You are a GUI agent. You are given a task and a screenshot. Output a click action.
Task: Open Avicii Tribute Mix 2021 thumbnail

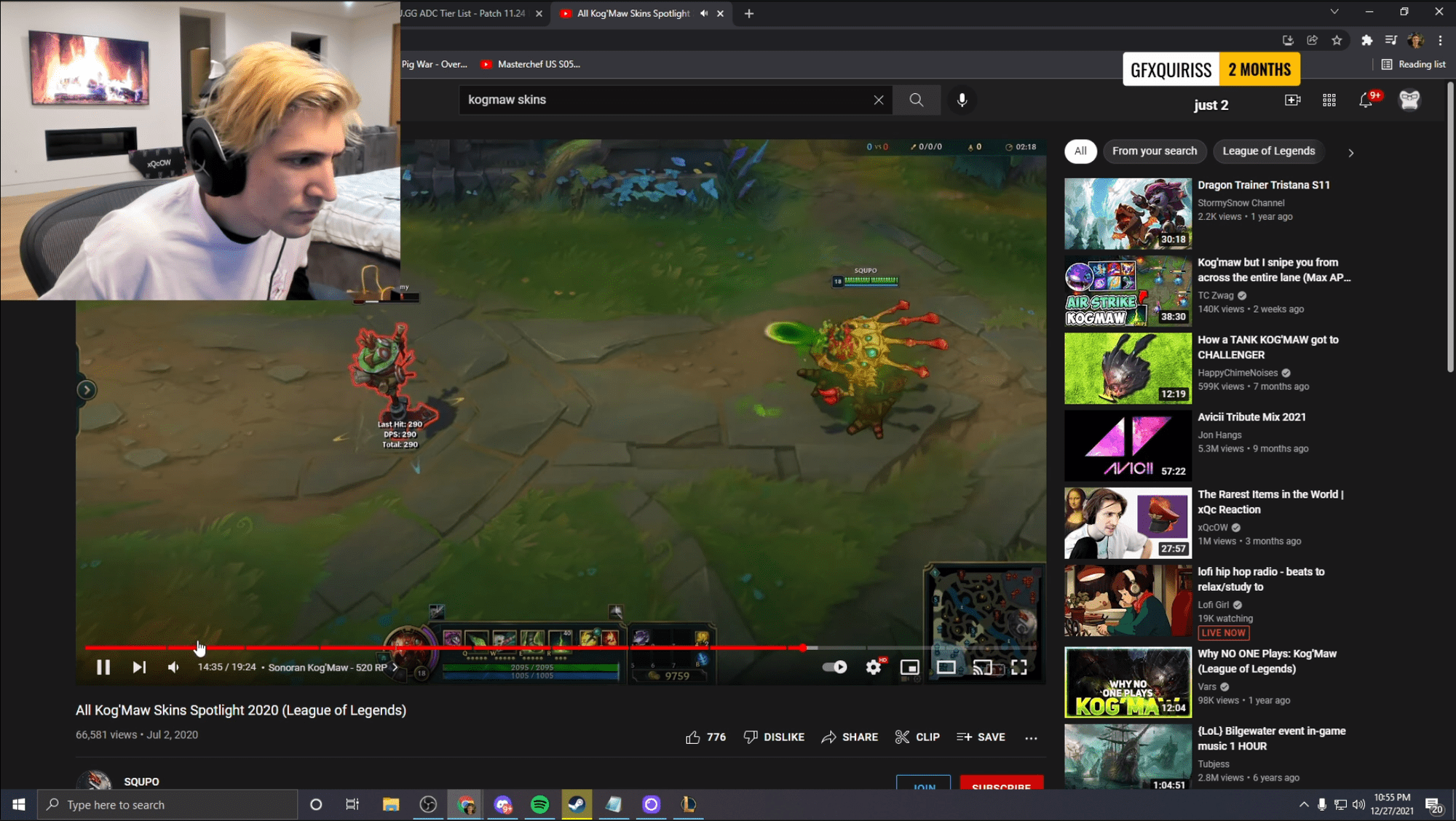coord(1128,445)
